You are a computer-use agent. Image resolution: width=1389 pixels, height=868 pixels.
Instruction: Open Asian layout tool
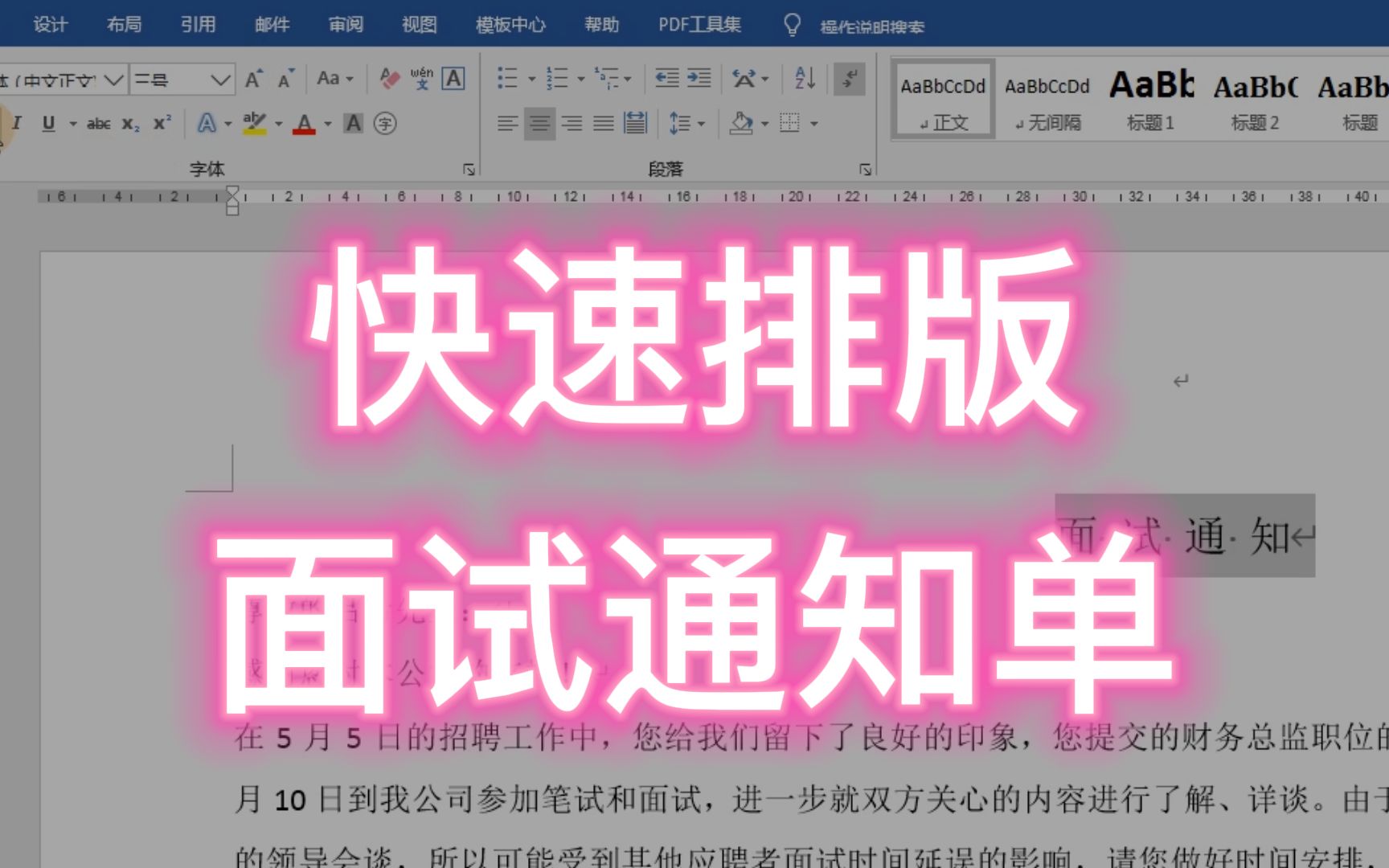coord(744,79)
